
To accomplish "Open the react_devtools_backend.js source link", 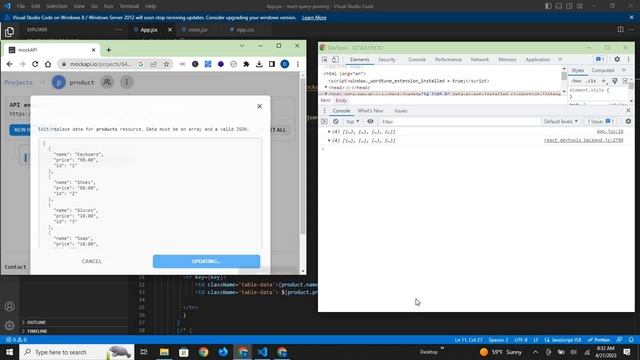I will 583,140.
